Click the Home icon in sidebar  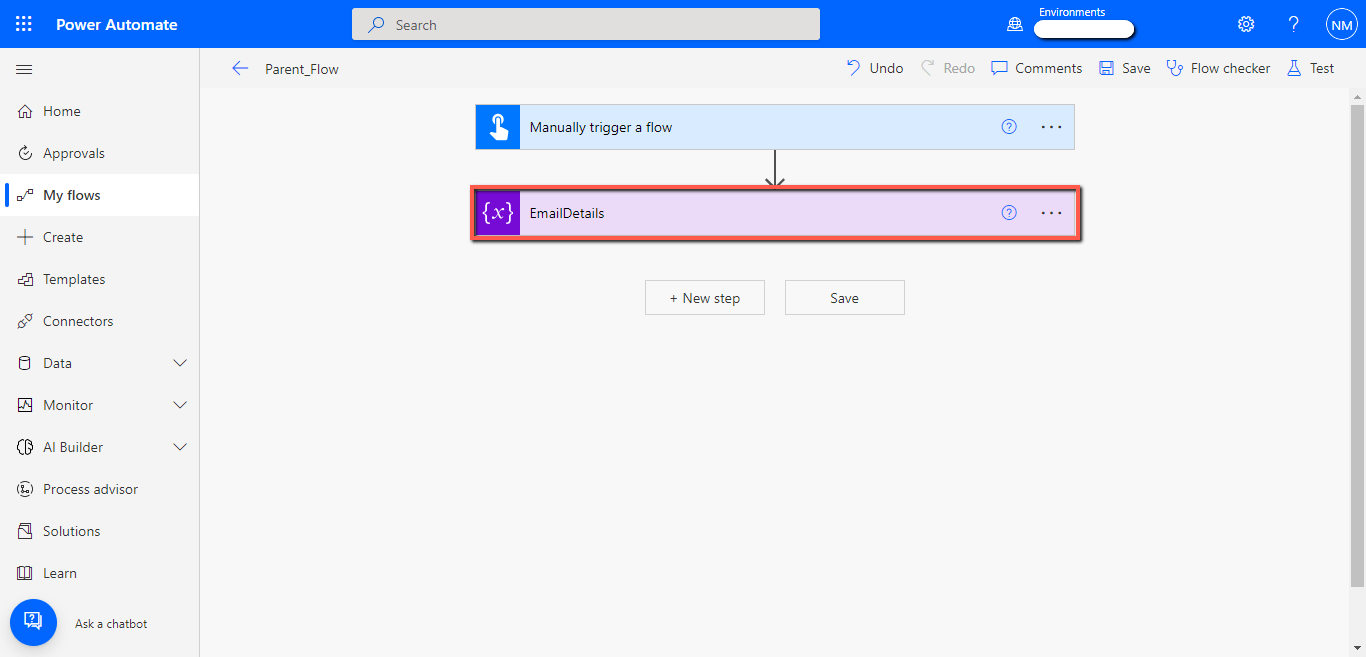coord(26,111)
